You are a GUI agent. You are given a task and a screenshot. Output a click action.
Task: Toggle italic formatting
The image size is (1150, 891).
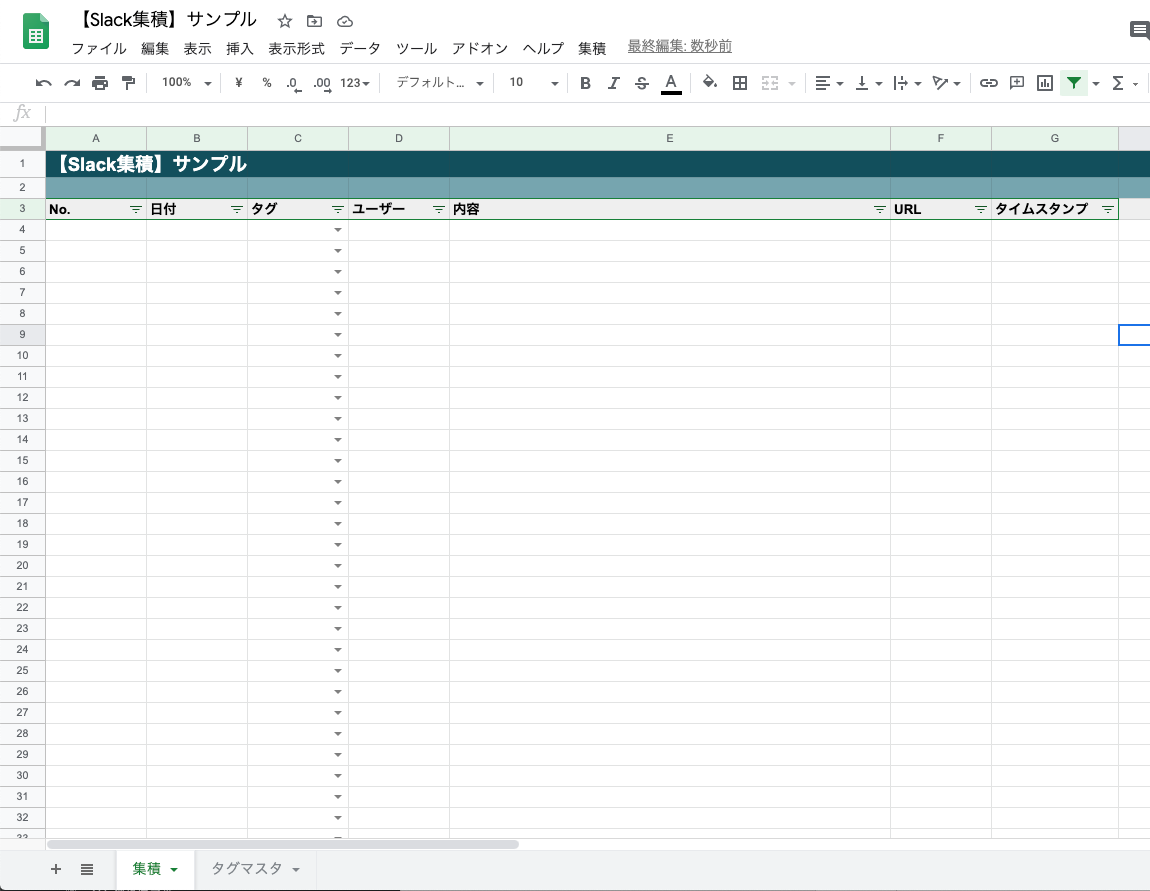pos(613,83)
